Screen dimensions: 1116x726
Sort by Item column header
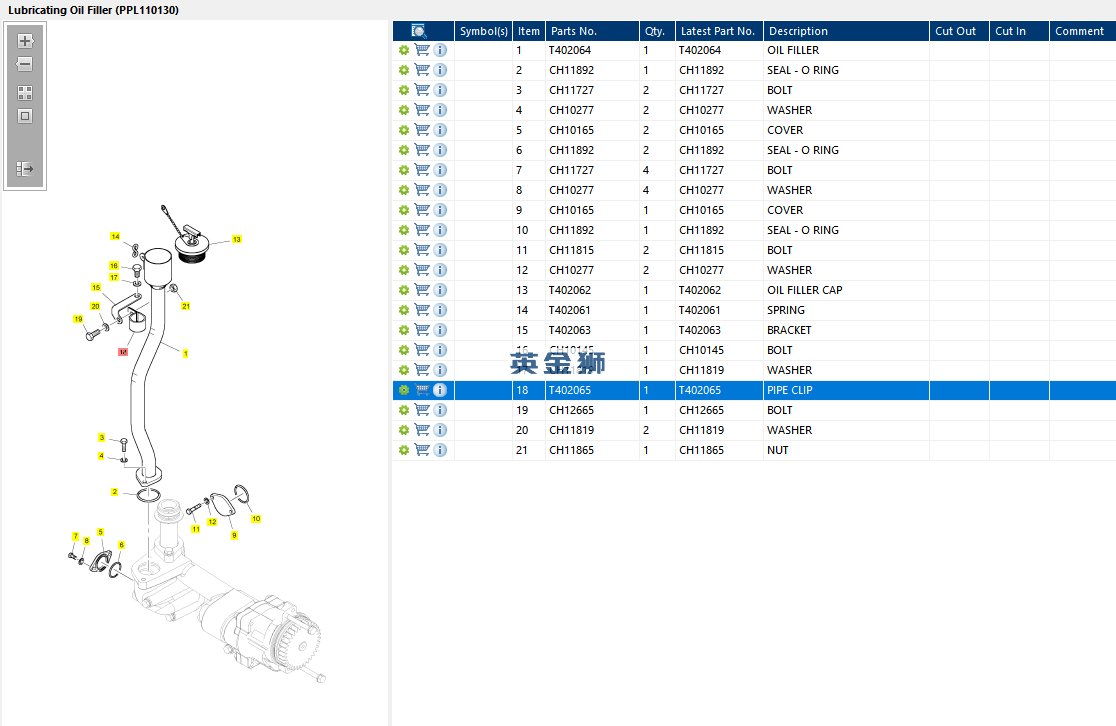point(529,31)
